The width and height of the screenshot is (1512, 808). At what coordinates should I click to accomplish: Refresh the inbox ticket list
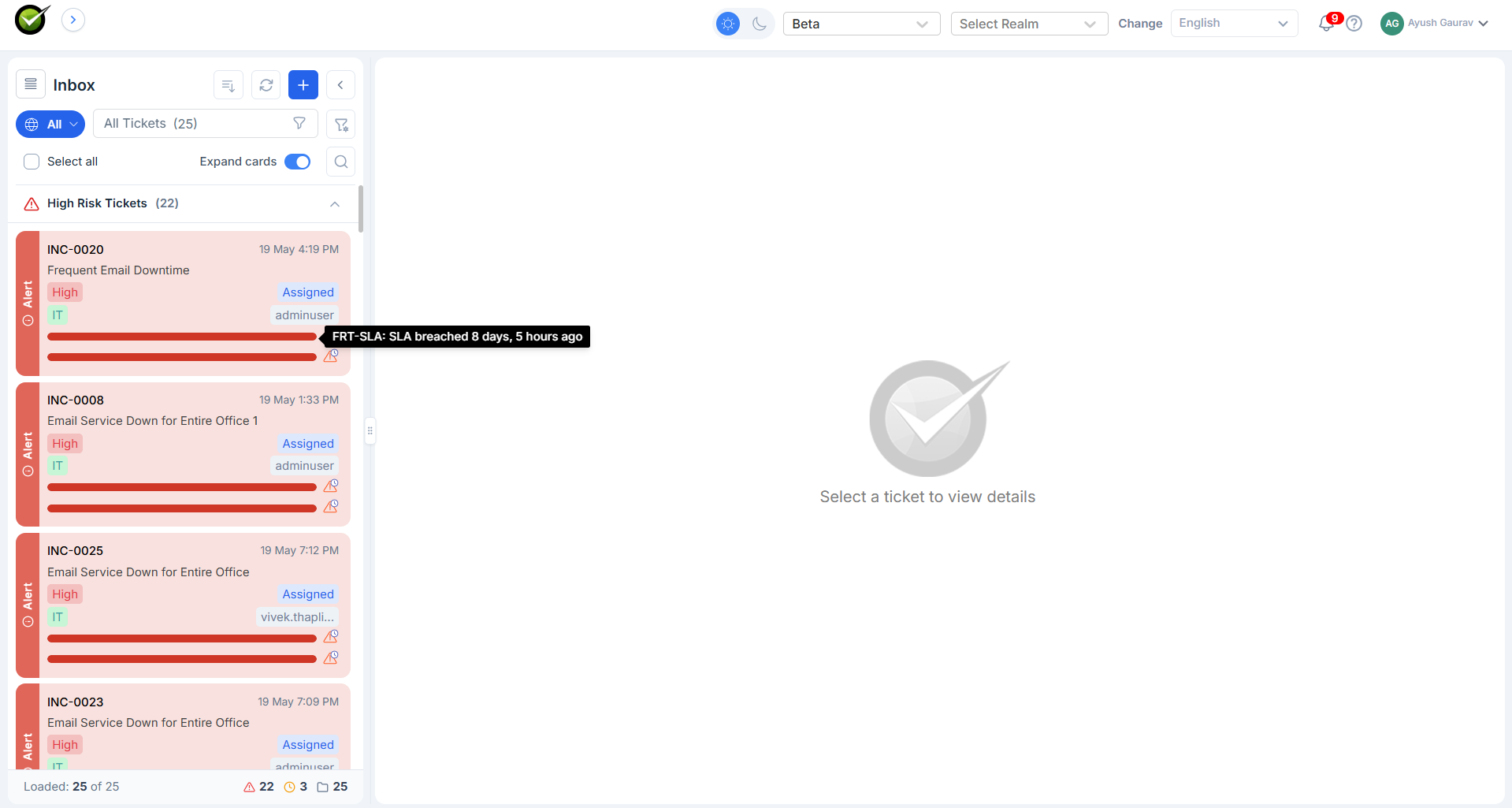pos(266,85)
